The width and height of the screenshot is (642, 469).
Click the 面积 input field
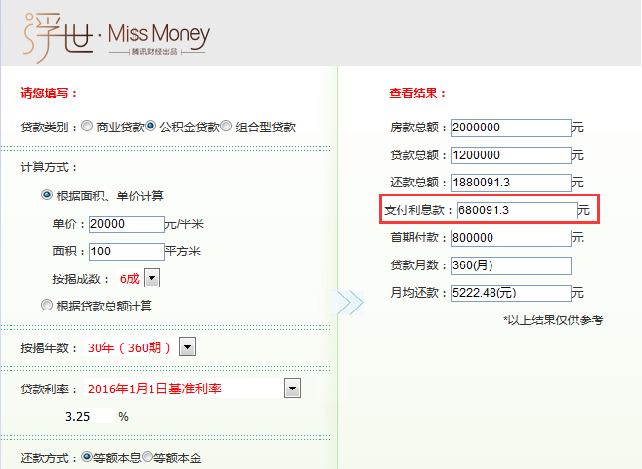[x=126, y=251]
